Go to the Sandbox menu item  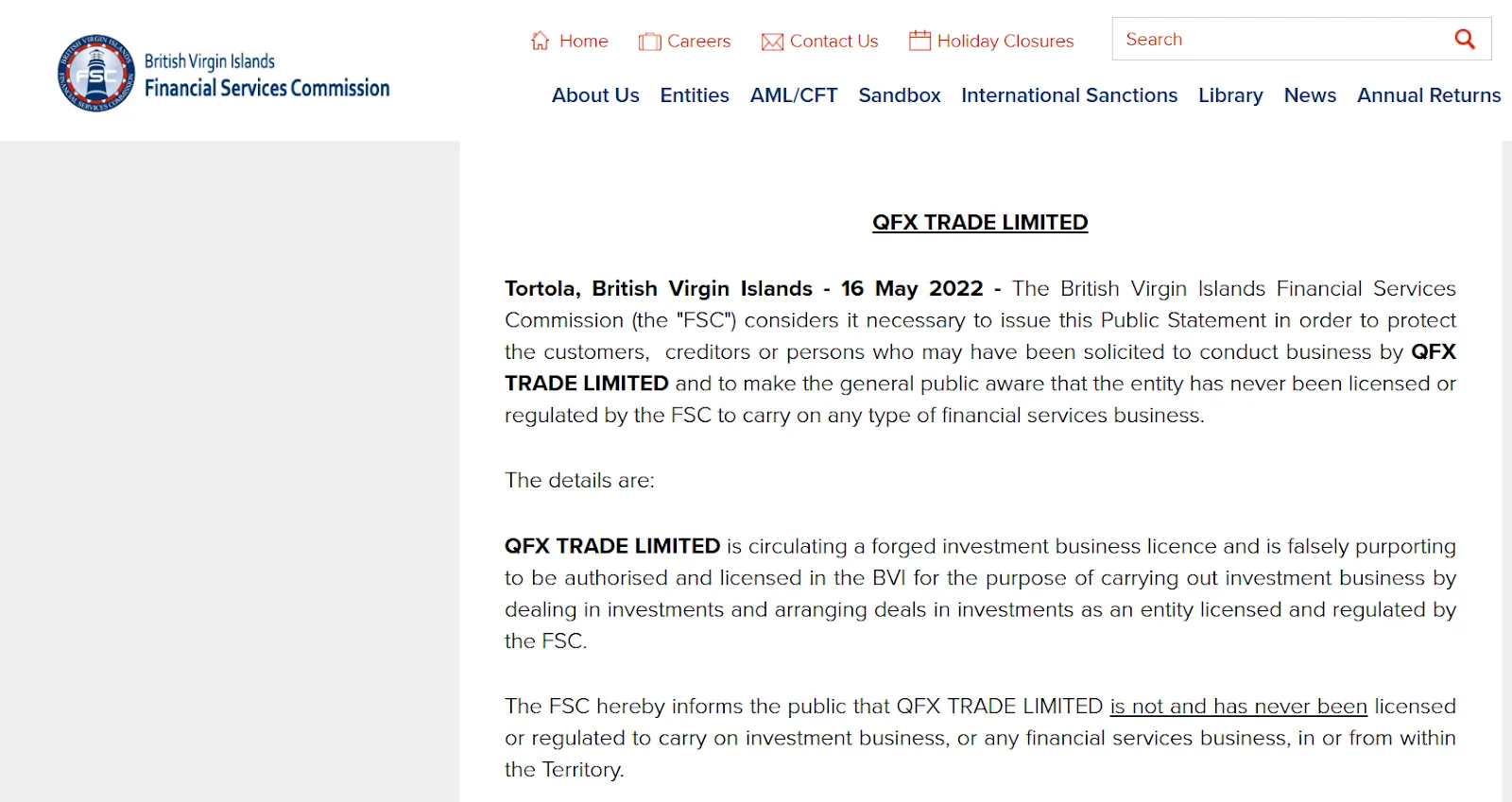coord(900,95)
